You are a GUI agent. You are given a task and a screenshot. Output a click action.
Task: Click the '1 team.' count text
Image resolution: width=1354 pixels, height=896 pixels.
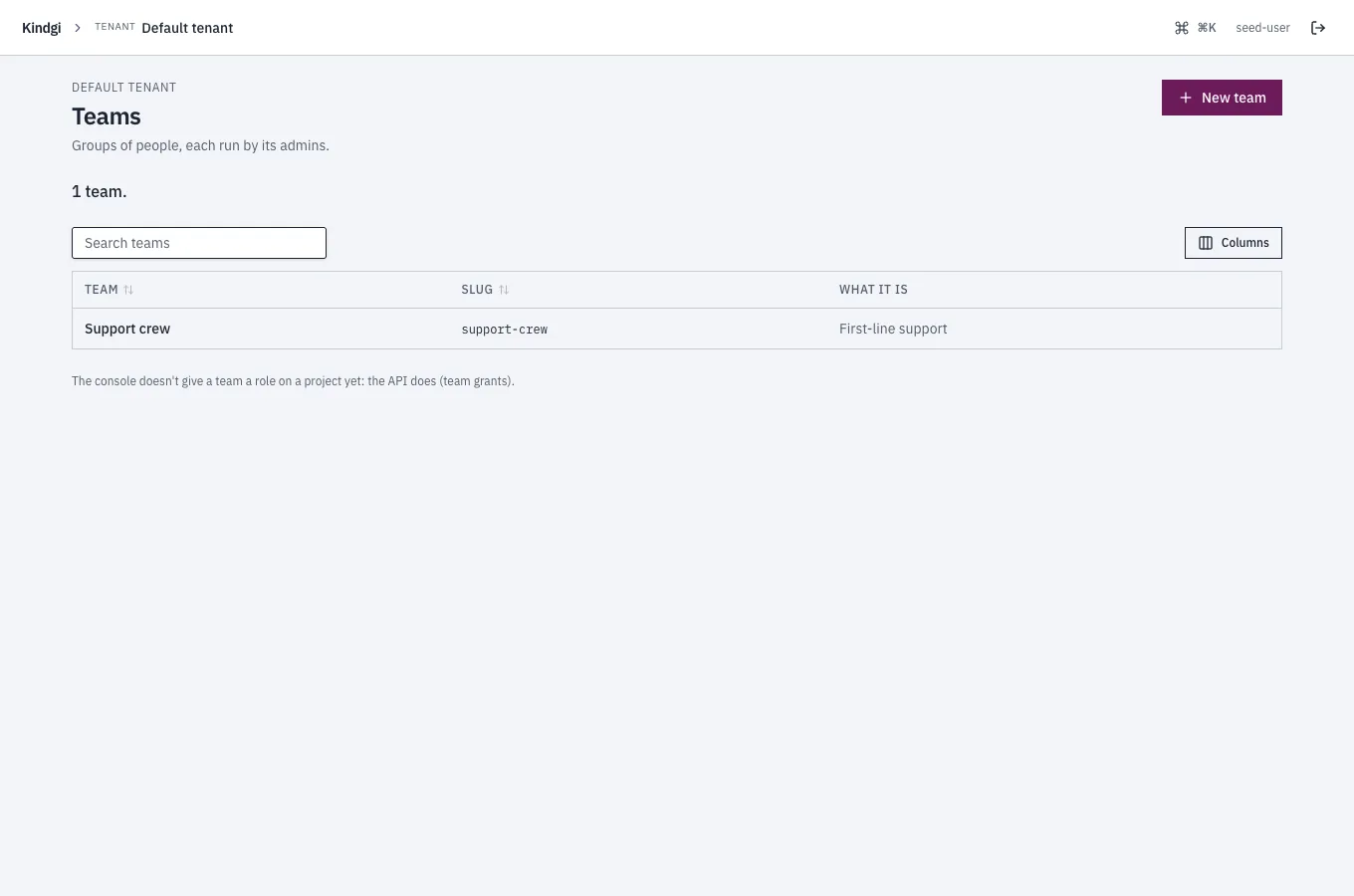[x=100, y=191]
